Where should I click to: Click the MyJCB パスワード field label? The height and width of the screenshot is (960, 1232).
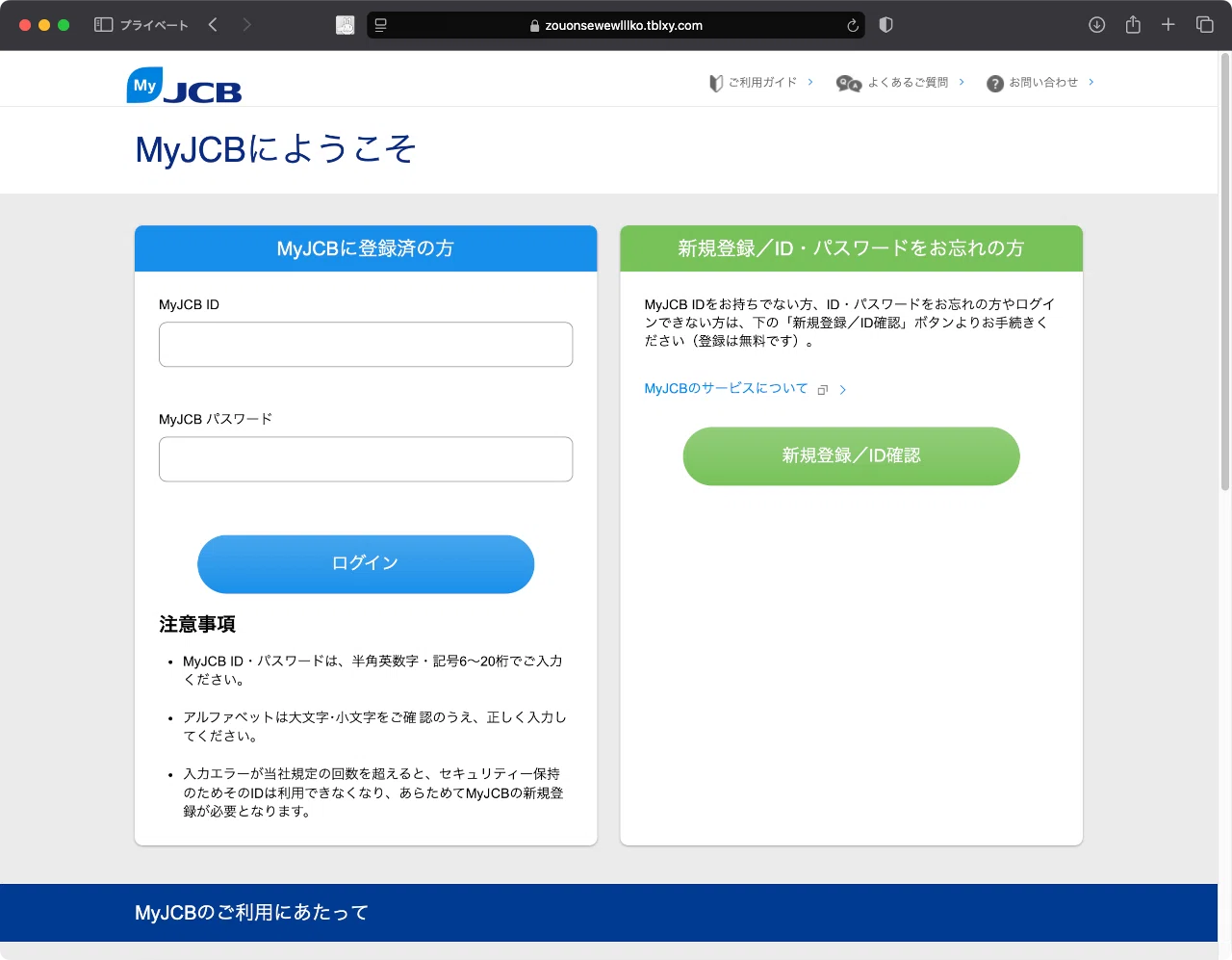point(216,419)
